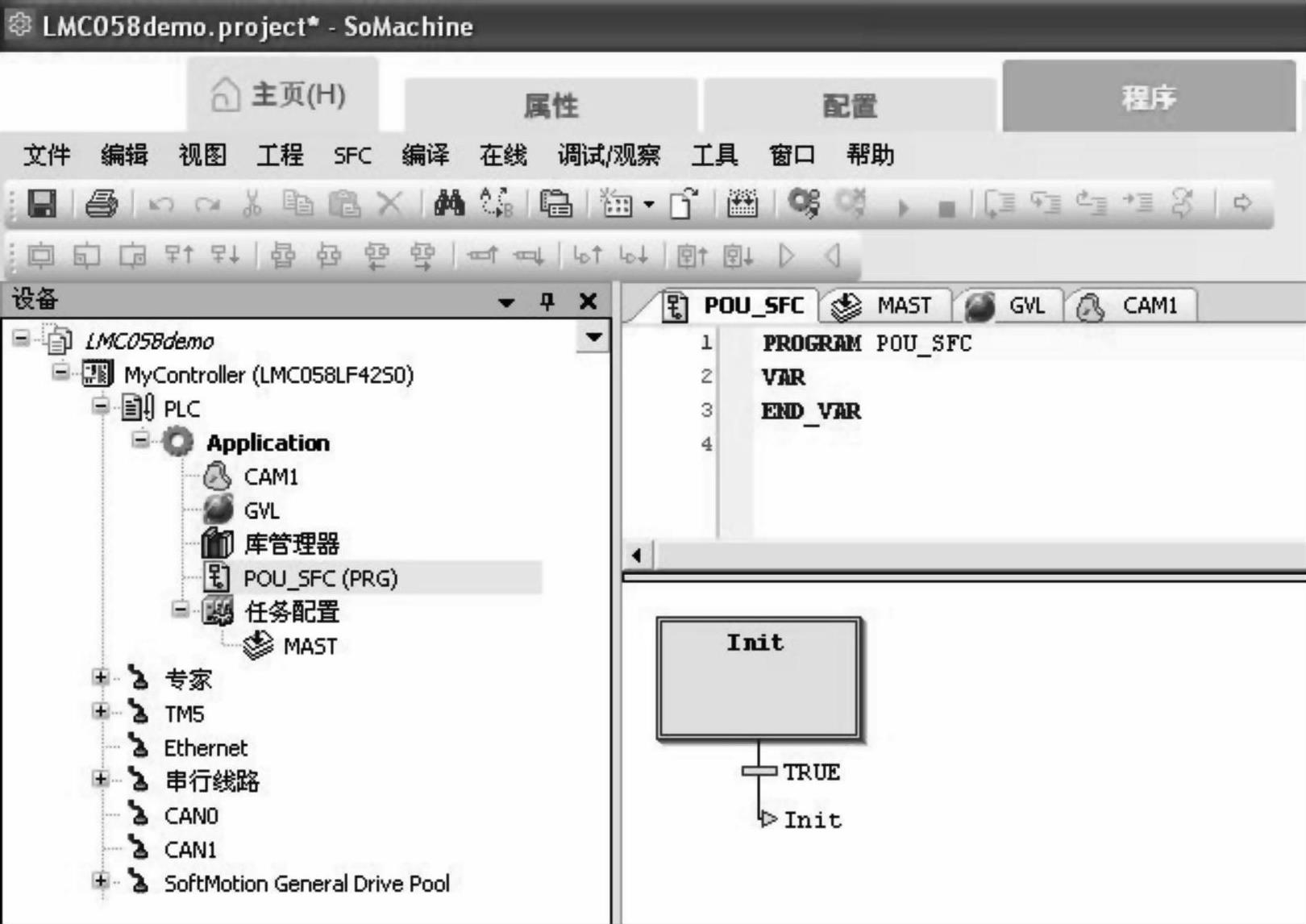Viewport: 1306px width, 924px height.
Task: Switch to the 程序 tab
Action: 1149,98
